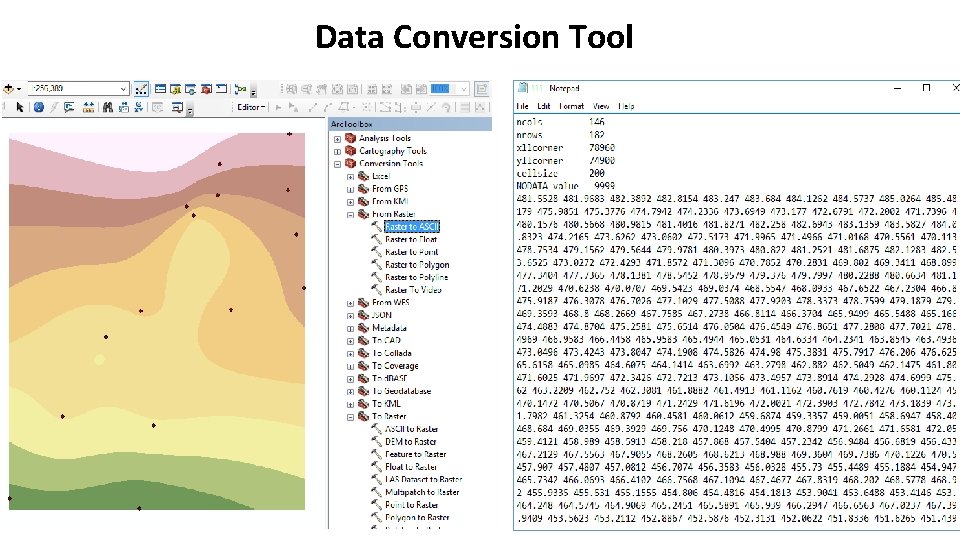
Task: Select the Raster to Float tool
Action: point(411,239)
